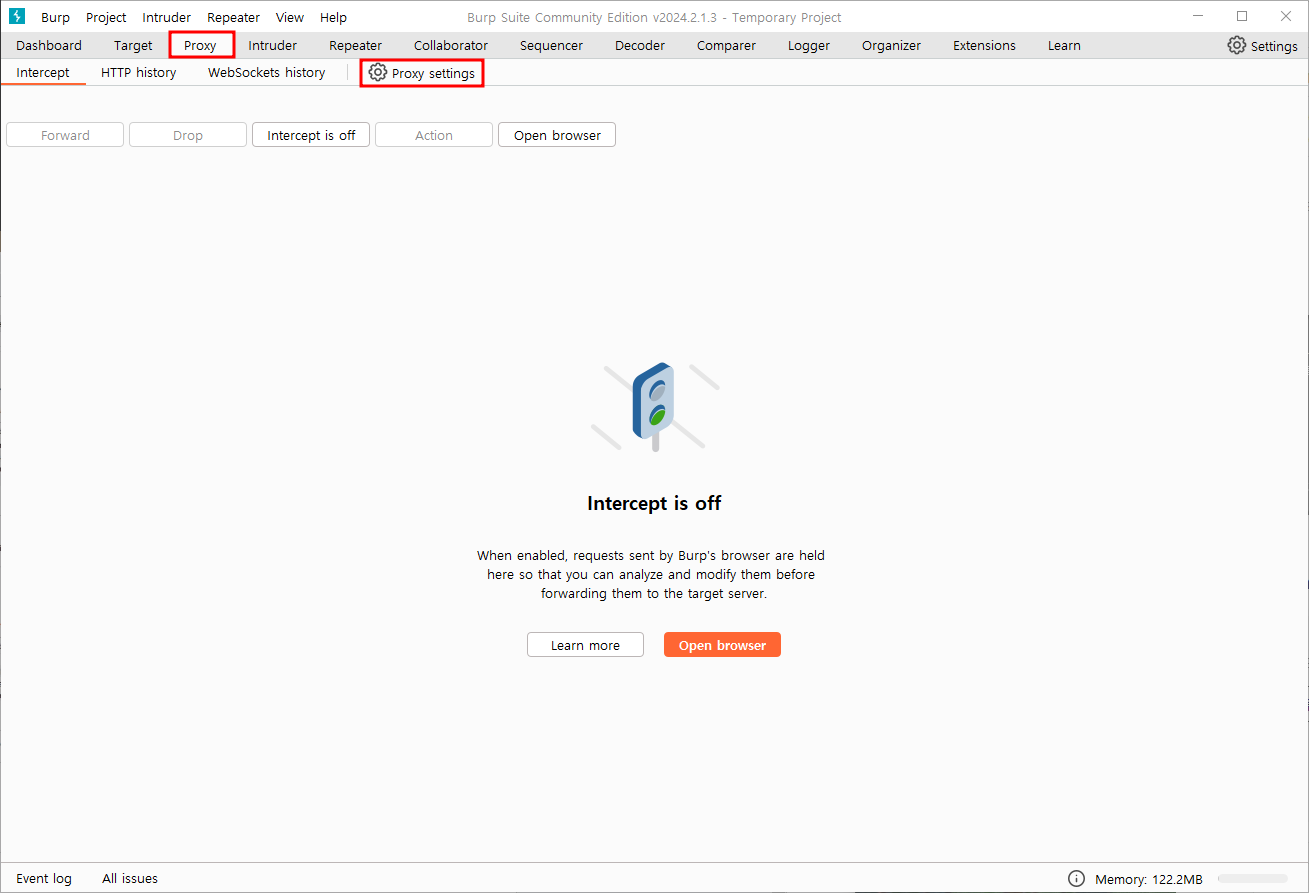The image size is (1309, 893).
Task: Open the Burp menu
Action: [55, 17]
